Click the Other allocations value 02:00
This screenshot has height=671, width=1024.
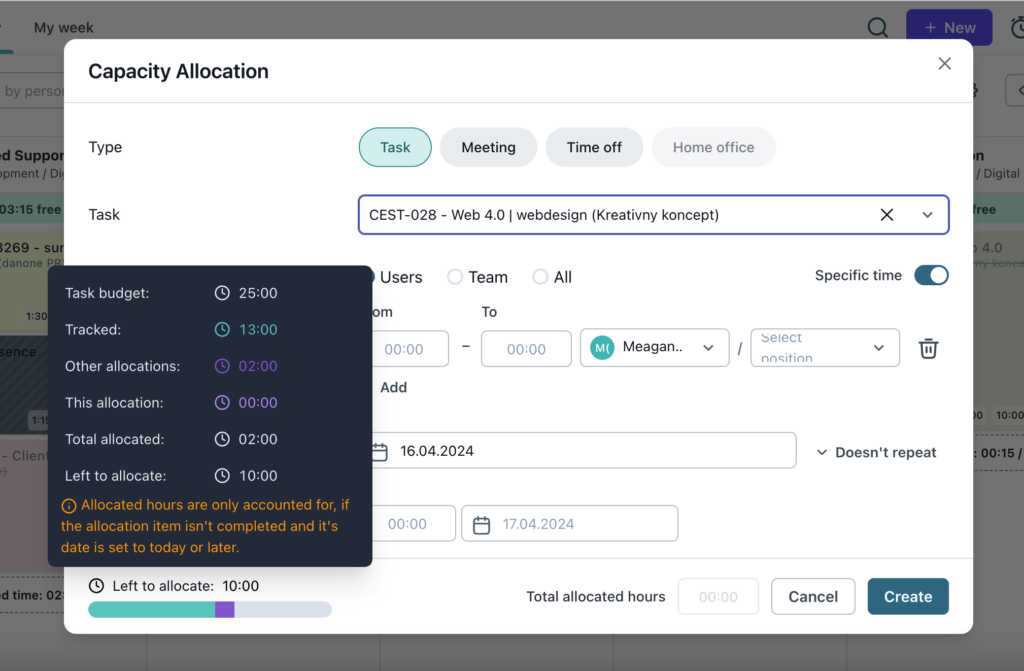[258, 366]
